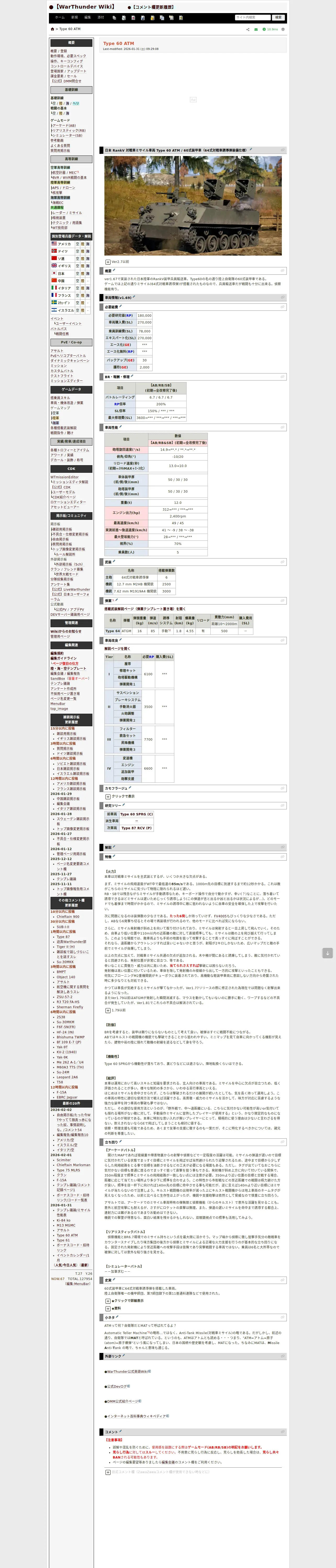336x1568 pixels.
Task: Click Germany flag icon in sidebar
Action: (x=54, y=251)
